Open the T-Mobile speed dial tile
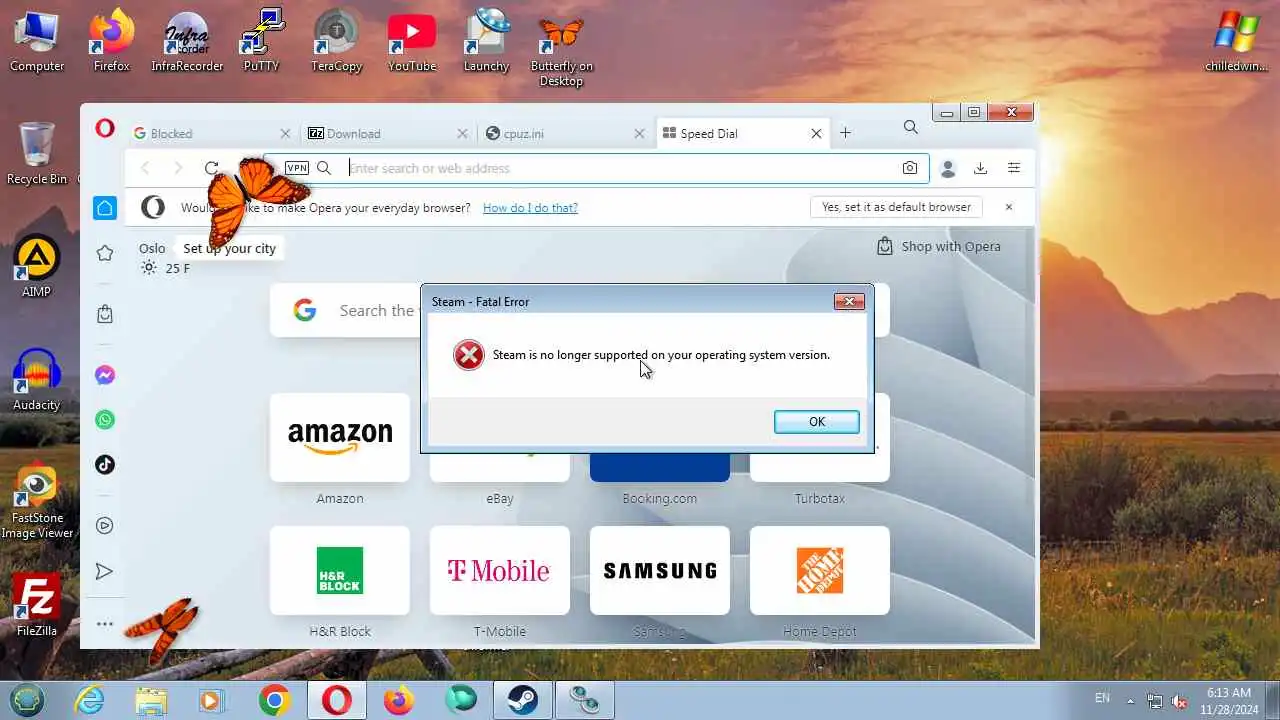The height and width of the screenshot is (720, 1280). tap(500, 570)
